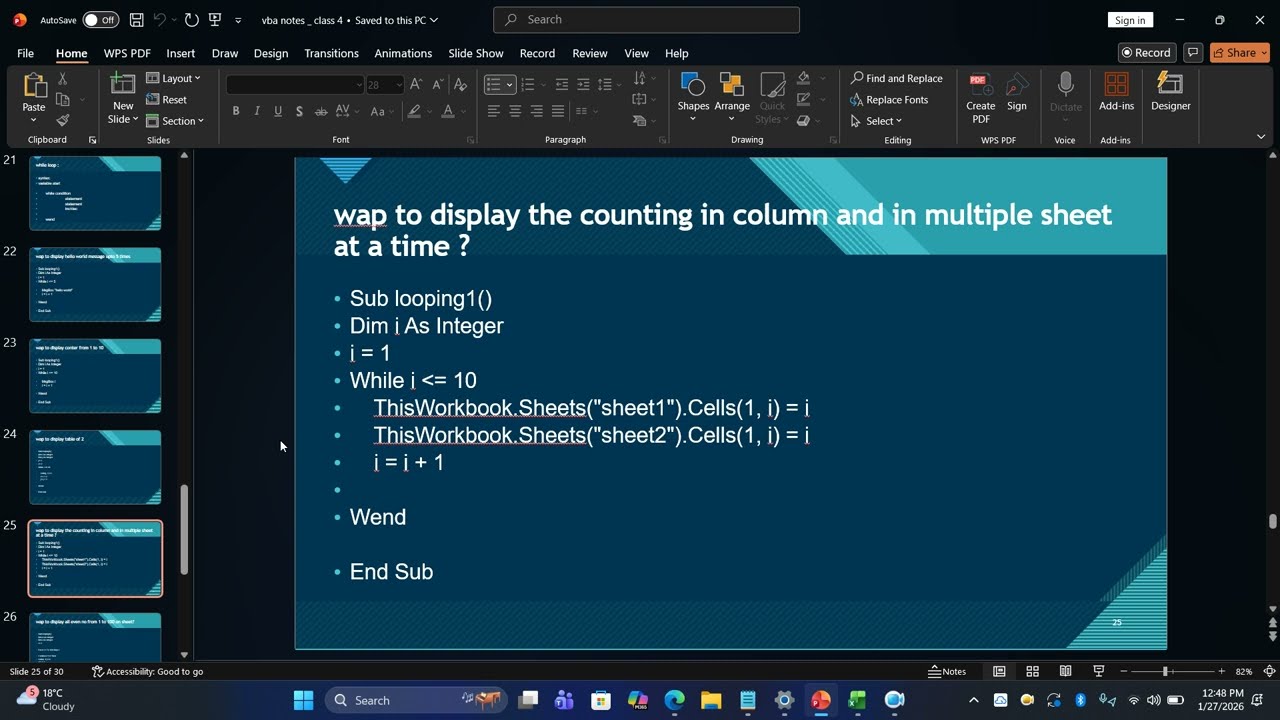Open comments pane icon near Share

pos(1192,53)
